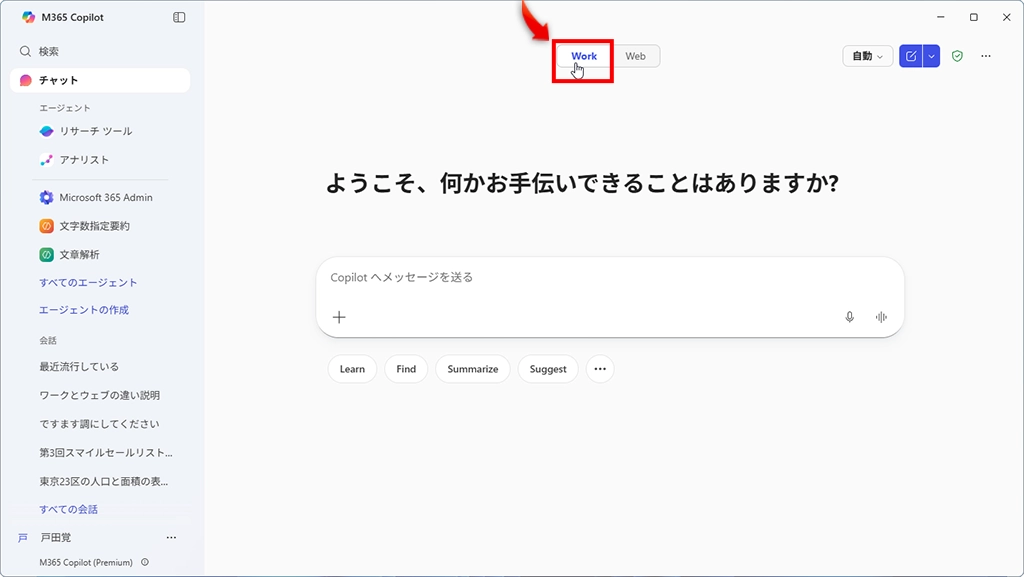The image size is (1024, 577).
Task: Open conversation 第3回スマイルセールリスト
Action: [x=106, y=453]
